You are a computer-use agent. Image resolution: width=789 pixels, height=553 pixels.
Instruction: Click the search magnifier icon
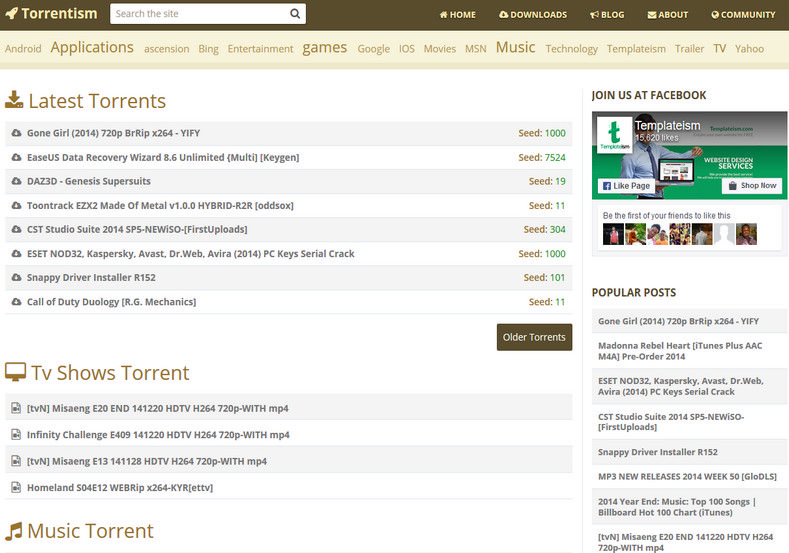point(295,14)
